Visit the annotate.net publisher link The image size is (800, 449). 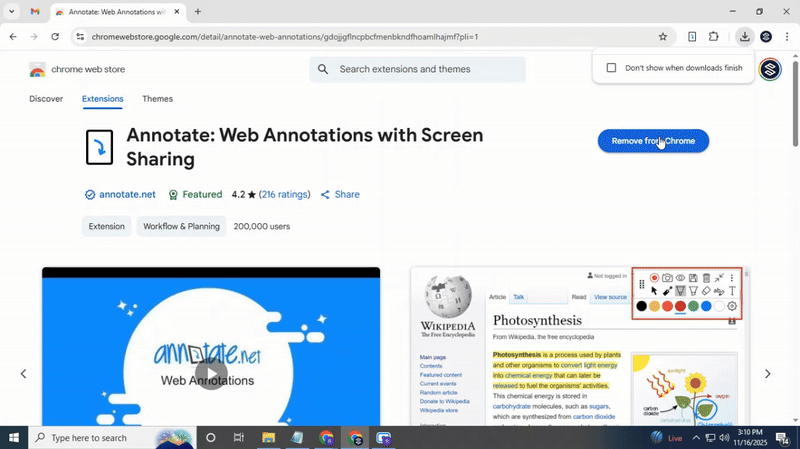click(127, 195)
